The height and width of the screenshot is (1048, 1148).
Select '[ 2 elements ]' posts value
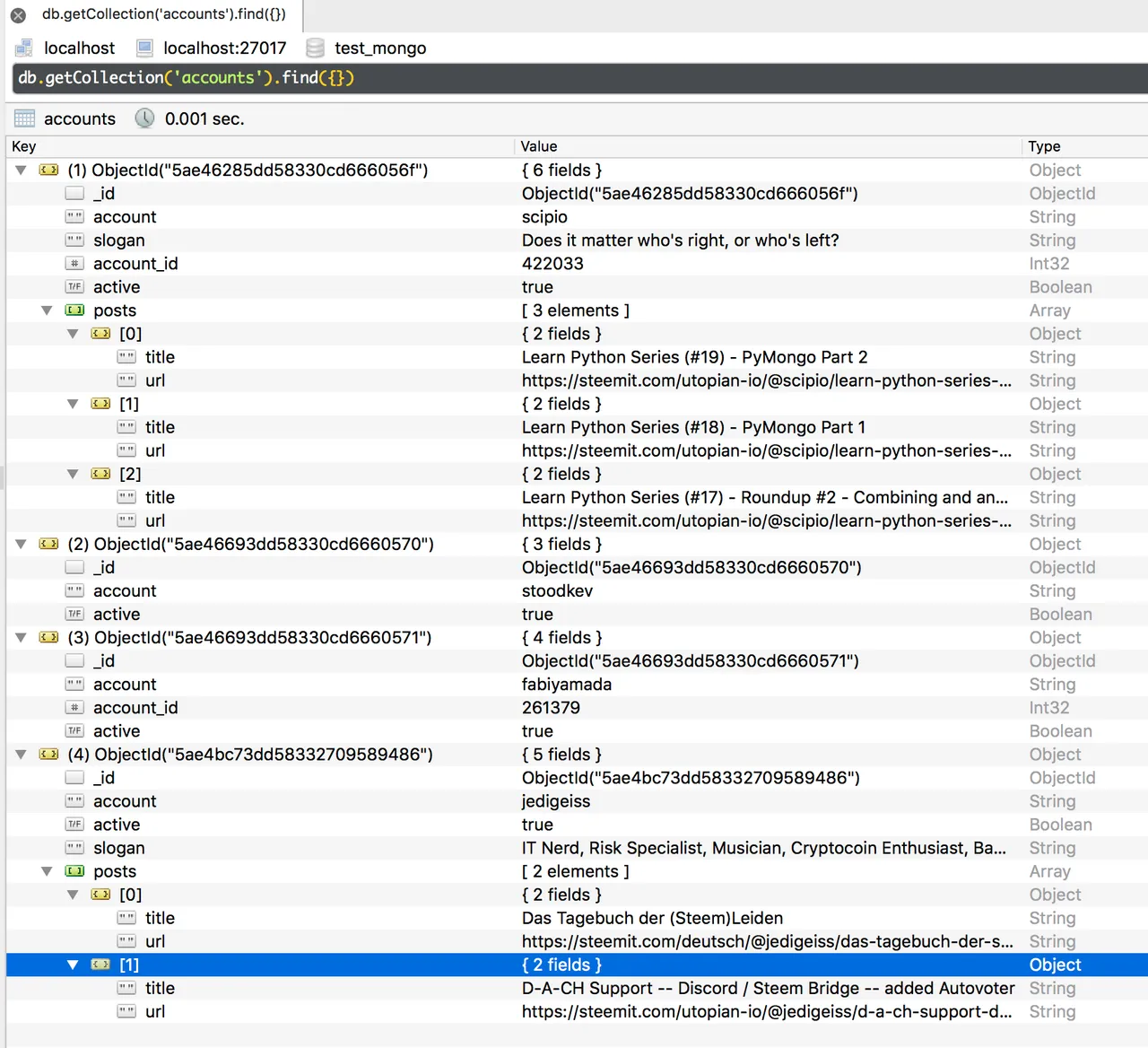pyautogui.click(x=576, y=871)
